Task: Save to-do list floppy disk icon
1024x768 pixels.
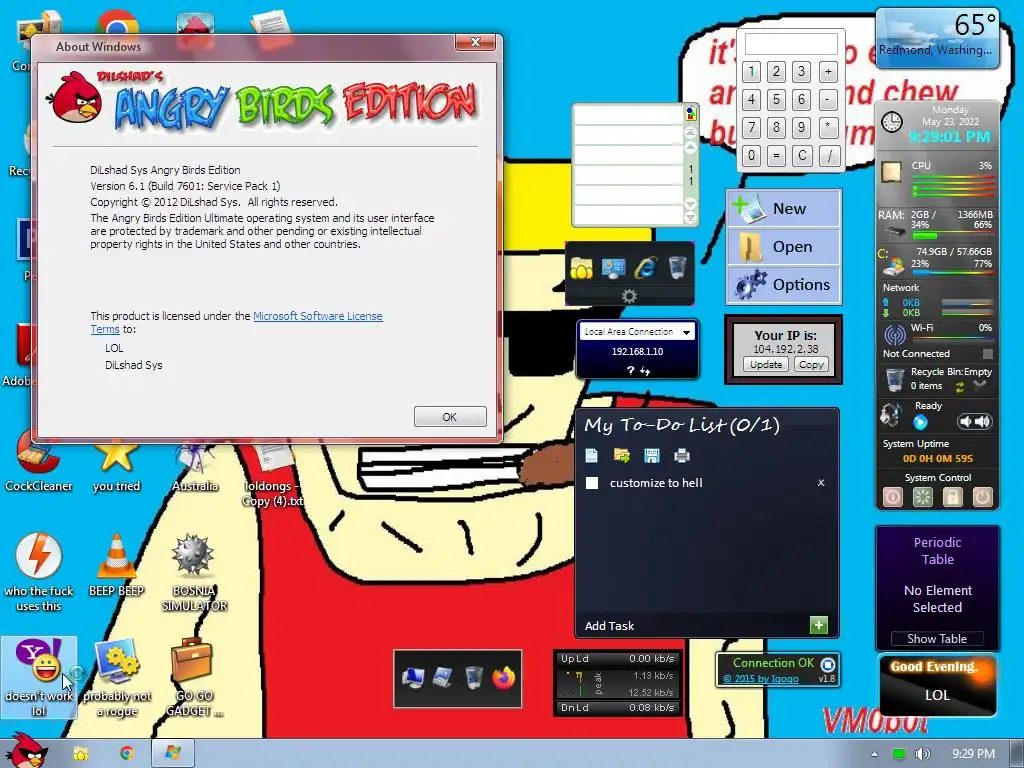Action: tap(652, 455)
